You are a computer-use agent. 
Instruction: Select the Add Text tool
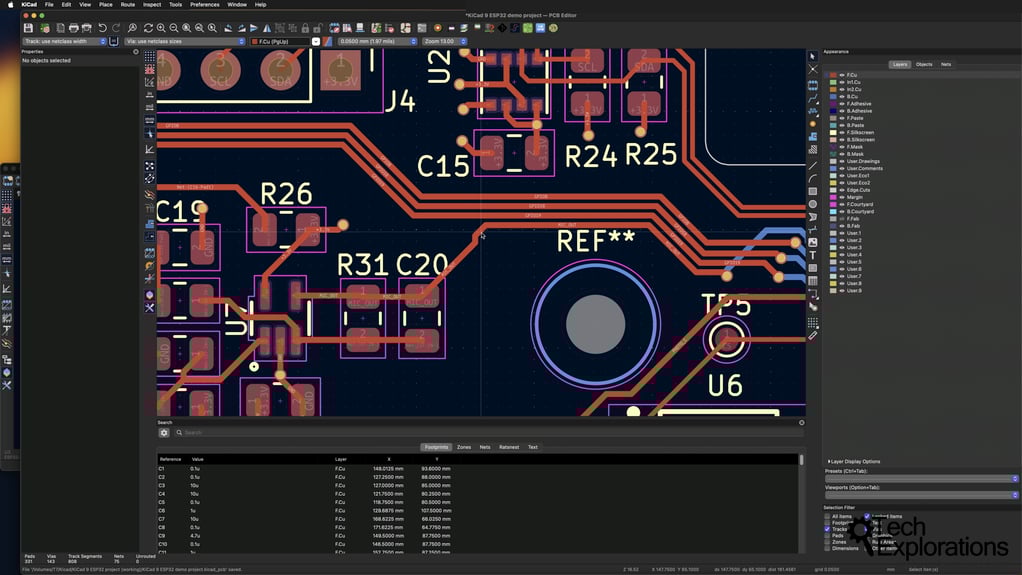click(813, 255)
